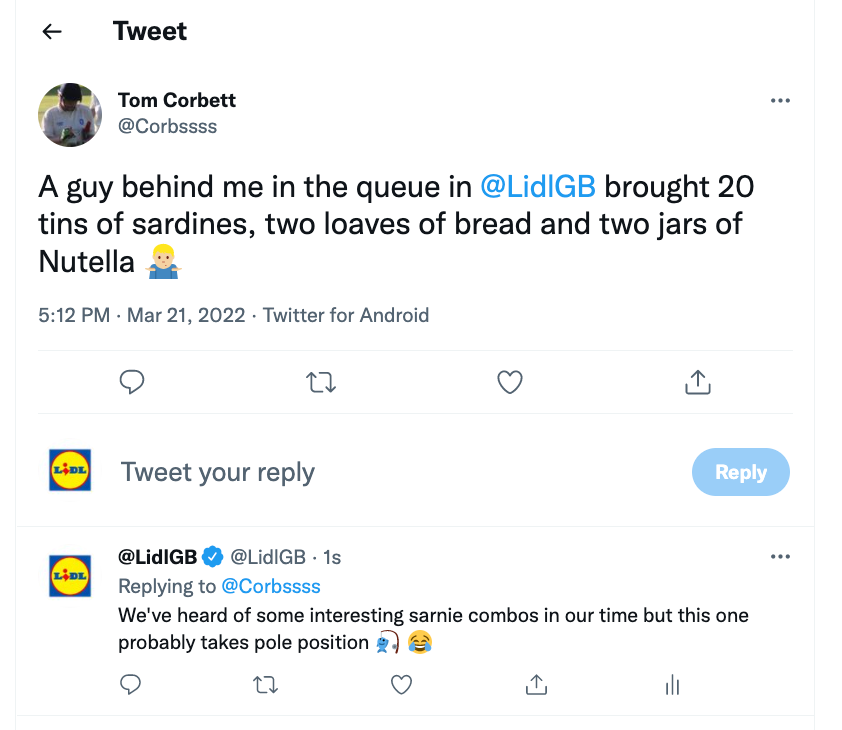Image resolution: width=842 pixels, height=730 pixels.
Task: Reply to Tom Corbett's tweet via comment icon
Action: point(132,382)
